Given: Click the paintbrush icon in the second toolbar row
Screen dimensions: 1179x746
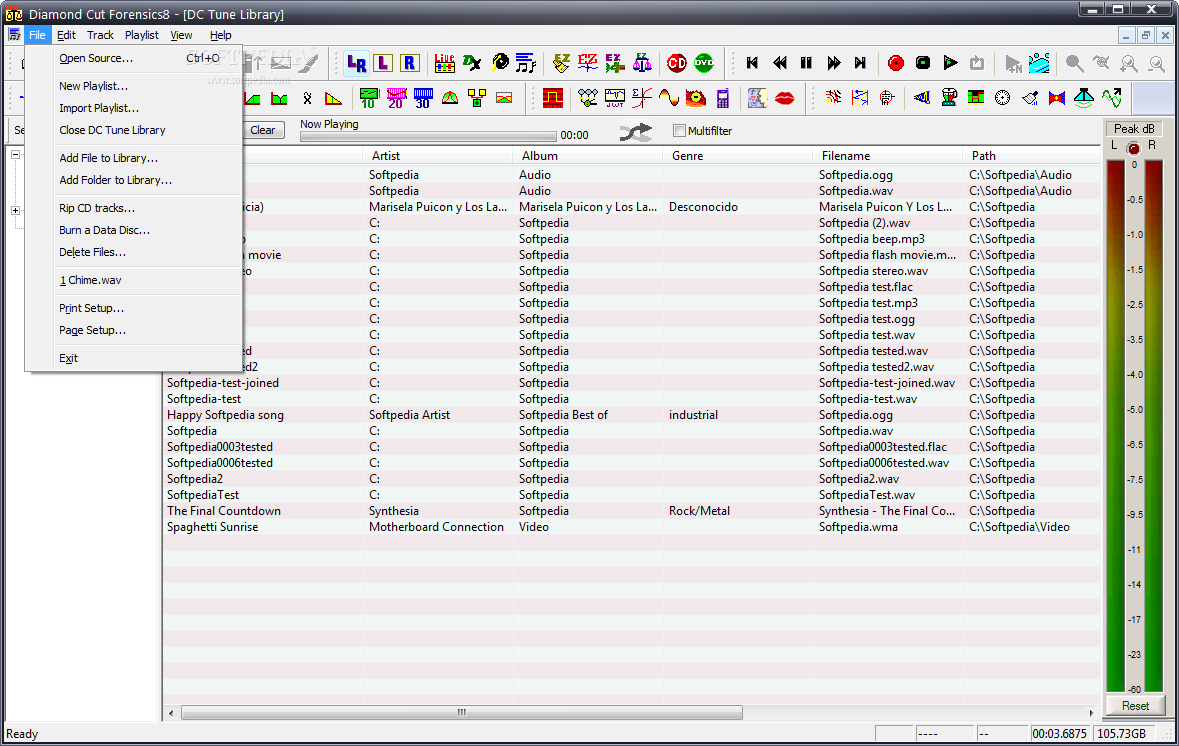Looking at the screenshot, I should pyautogui.click(x=1030, y=98).
